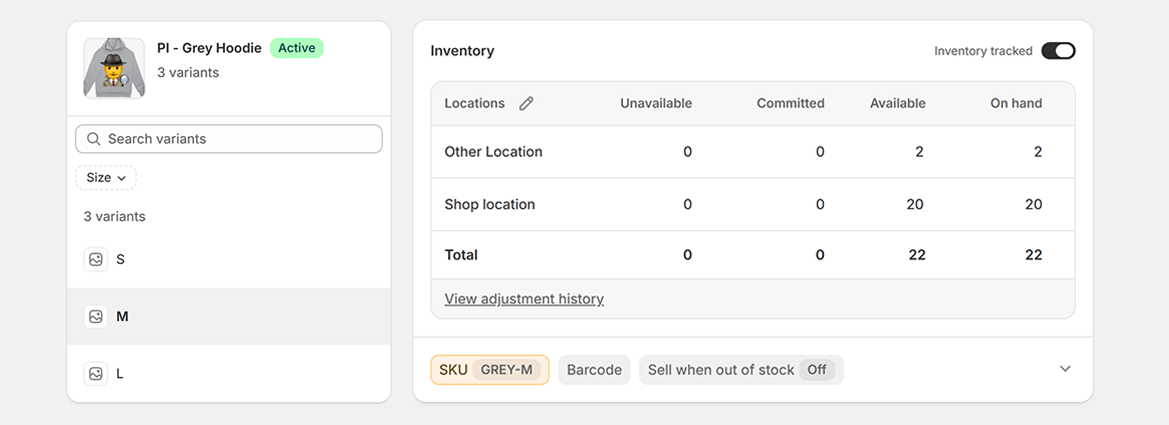1169x425 pixels.
Task: Click the Active status badge
Action: click(x=297, y=48)
